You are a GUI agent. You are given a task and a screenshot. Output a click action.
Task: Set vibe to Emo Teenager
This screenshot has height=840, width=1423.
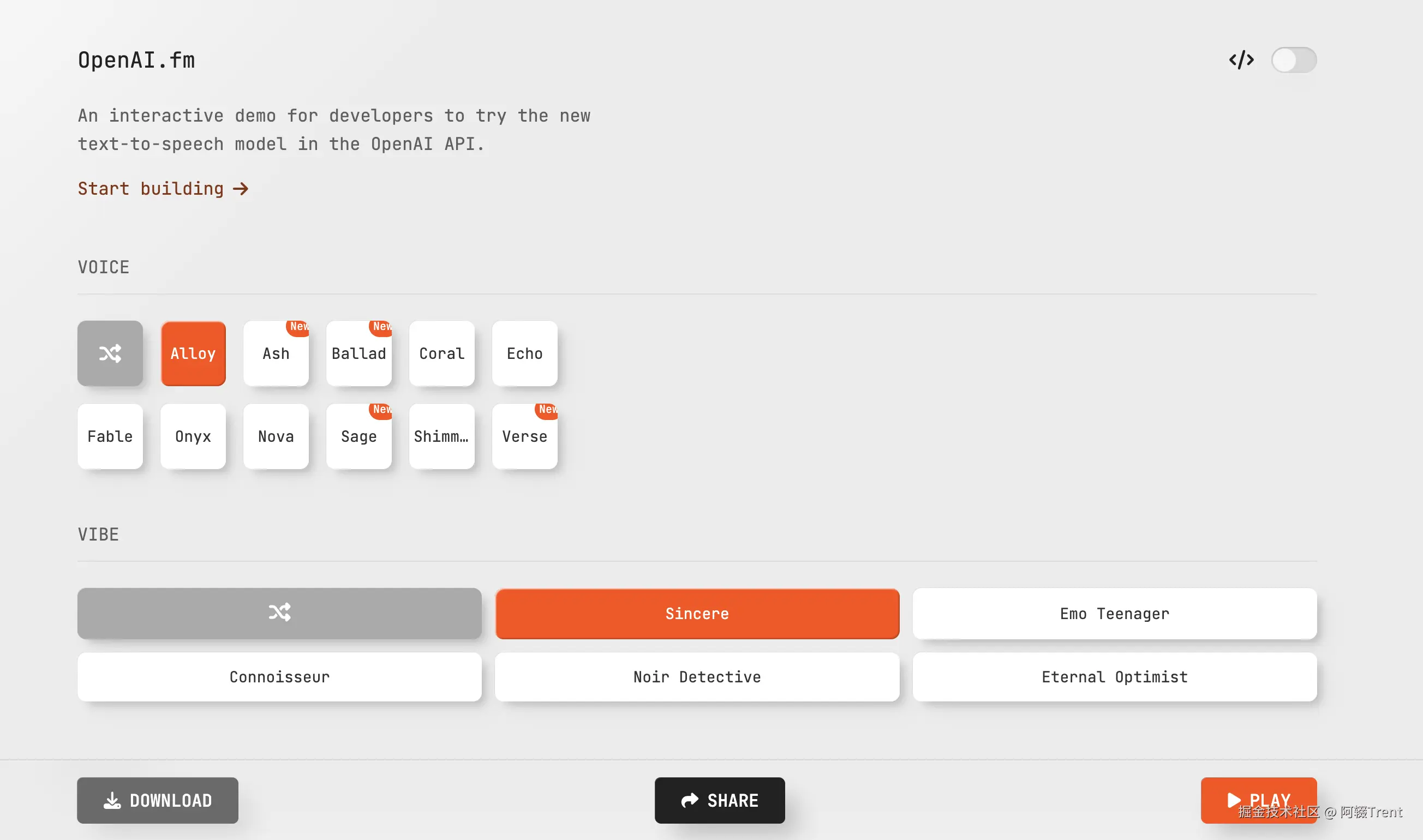point(1114,613)
